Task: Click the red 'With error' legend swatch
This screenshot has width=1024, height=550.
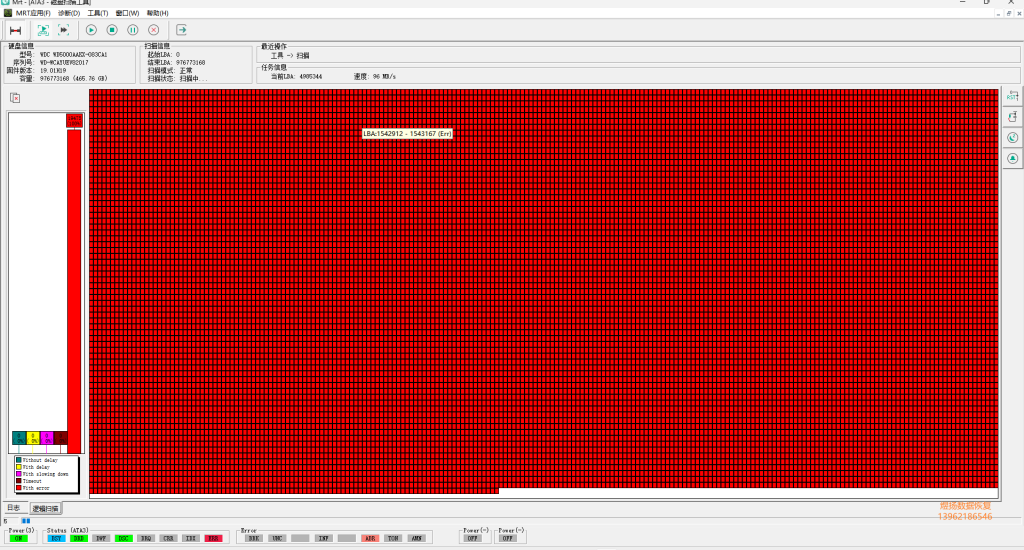Action: click(x=19, y=488)
